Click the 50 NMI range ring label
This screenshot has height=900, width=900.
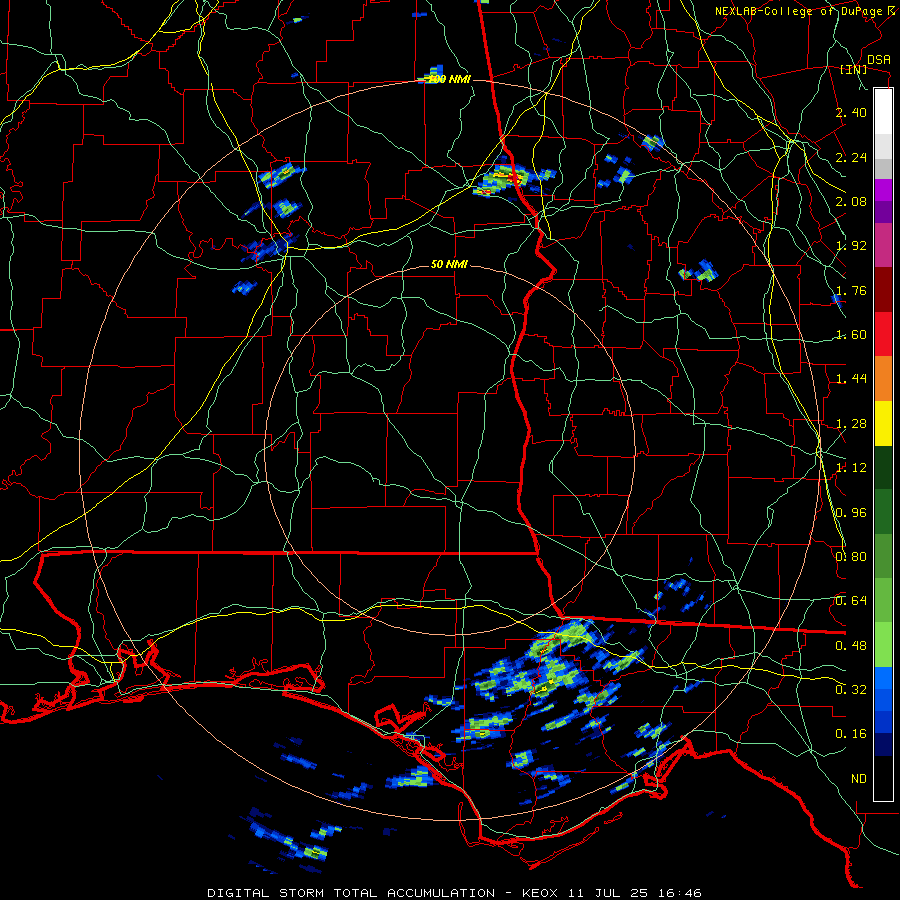(x=449, y=264)
